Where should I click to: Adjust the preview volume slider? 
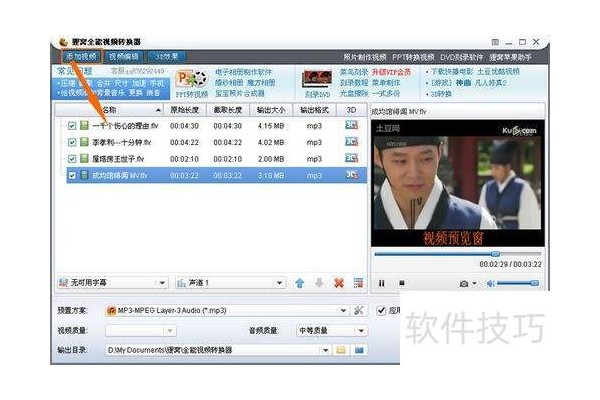pos(517,283)
